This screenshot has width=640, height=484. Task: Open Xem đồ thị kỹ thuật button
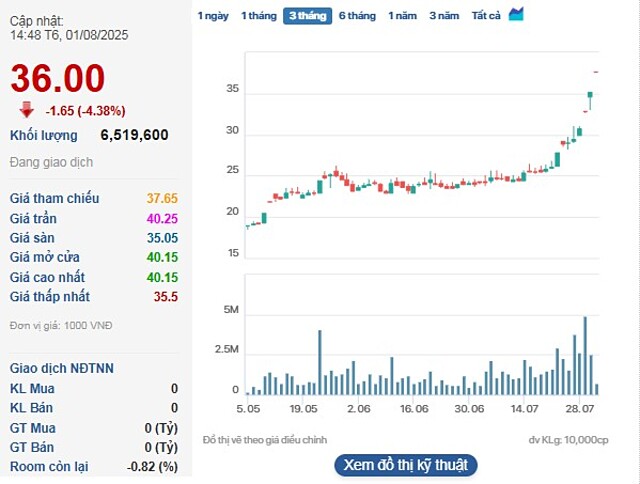click(405, 465)
